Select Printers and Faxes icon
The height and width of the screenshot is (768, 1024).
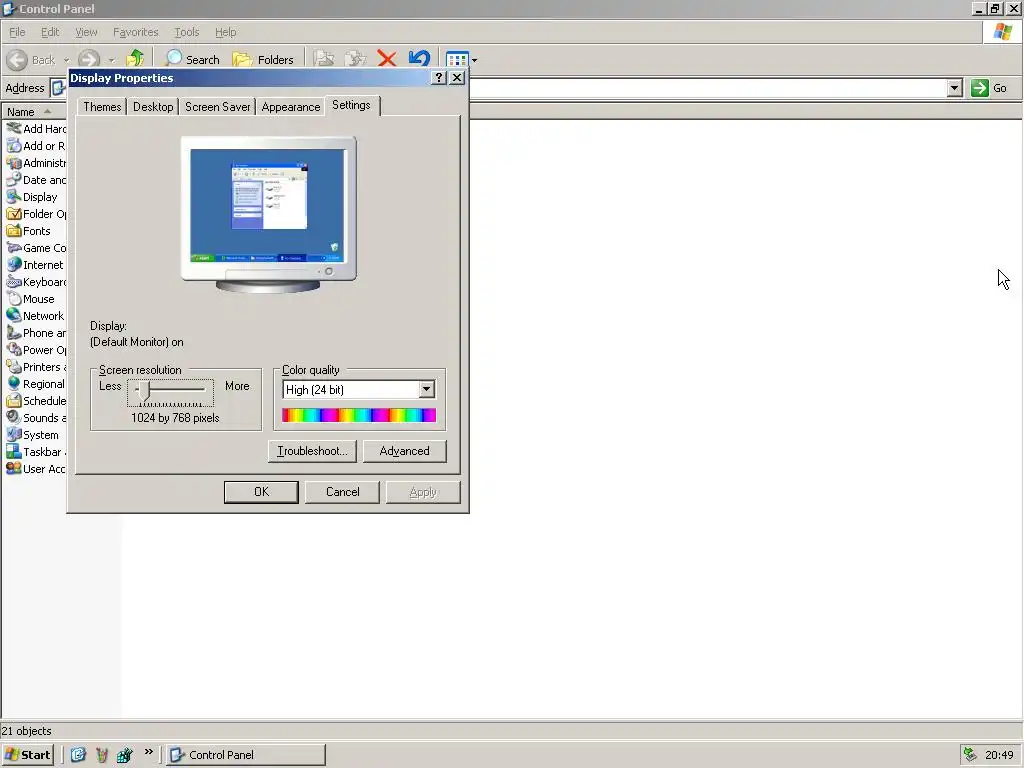(14, 366)
